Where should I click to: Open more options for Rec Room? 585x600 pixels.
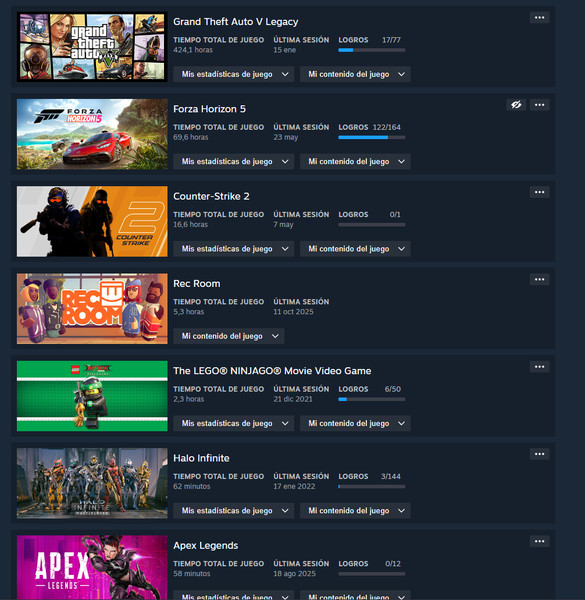pyautogui.click(x=539, y=279)
